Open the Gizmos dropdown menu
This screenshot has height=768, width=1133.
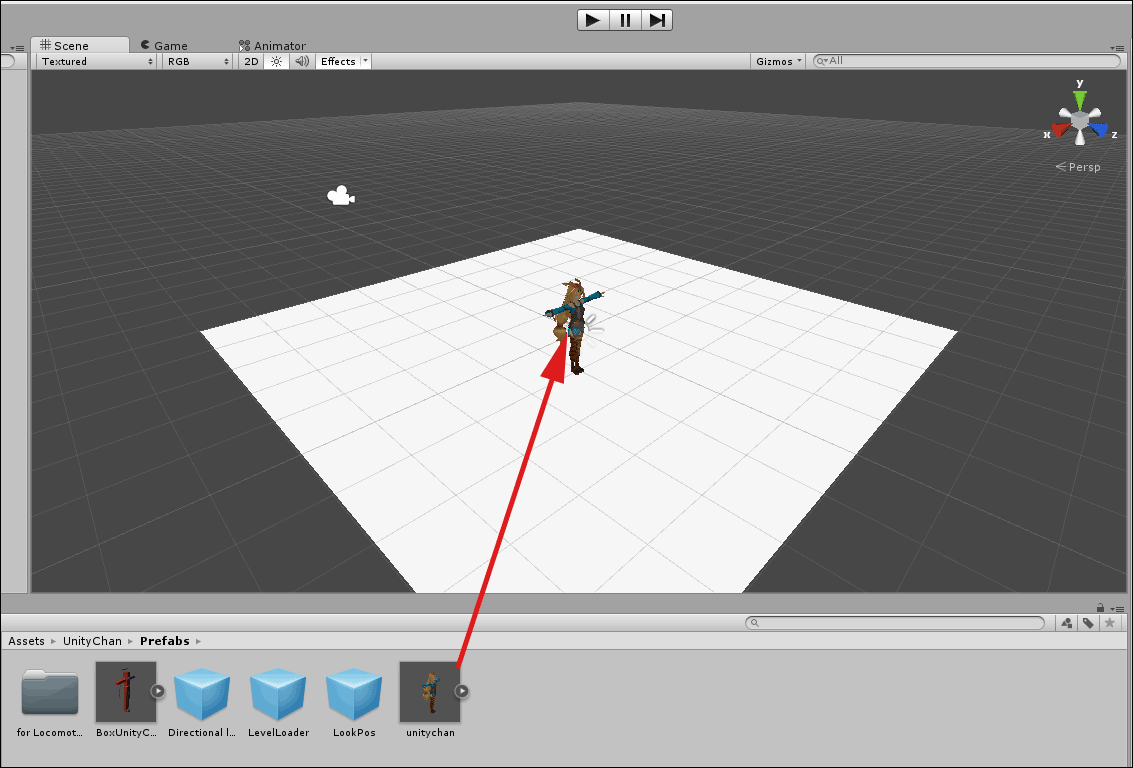[x=778, y=61]
